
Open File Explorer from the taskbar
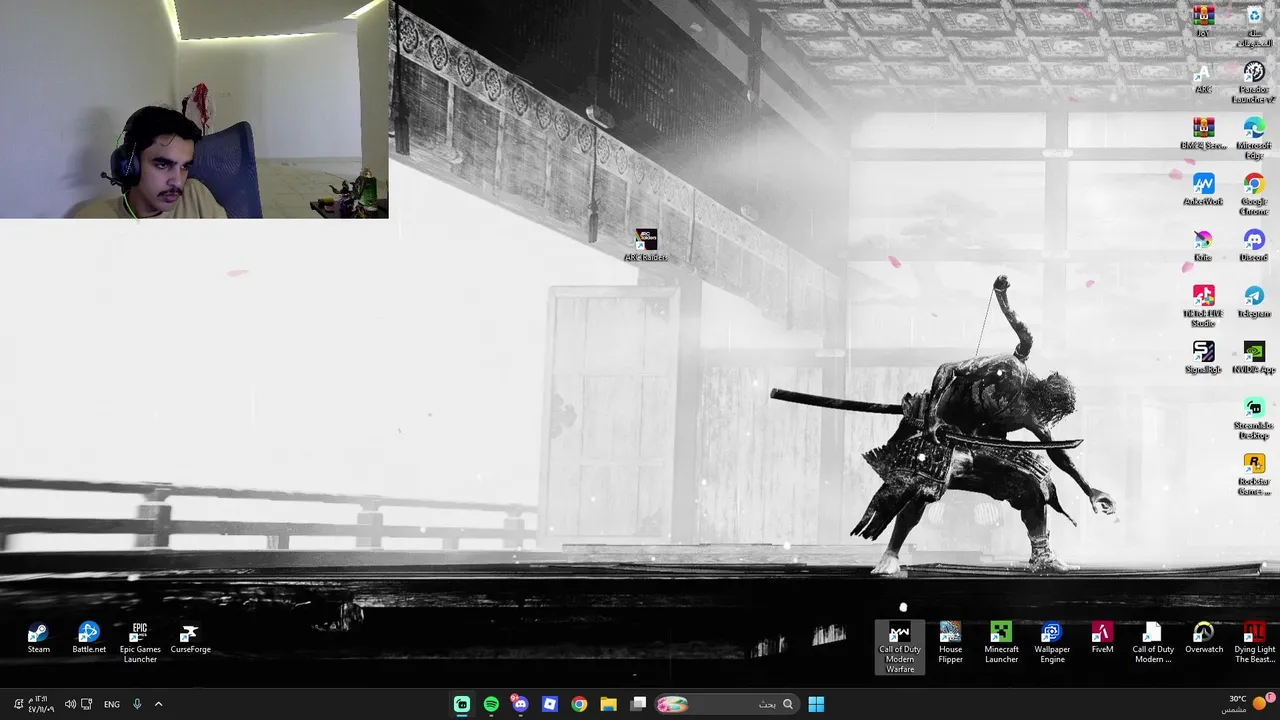pos(608,704)
